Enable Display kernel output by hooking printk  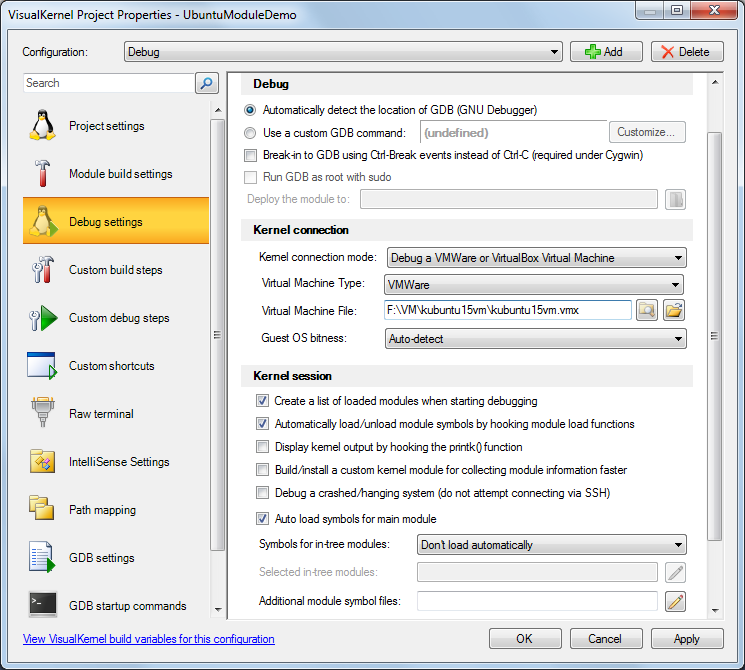[x=262, y=447]
